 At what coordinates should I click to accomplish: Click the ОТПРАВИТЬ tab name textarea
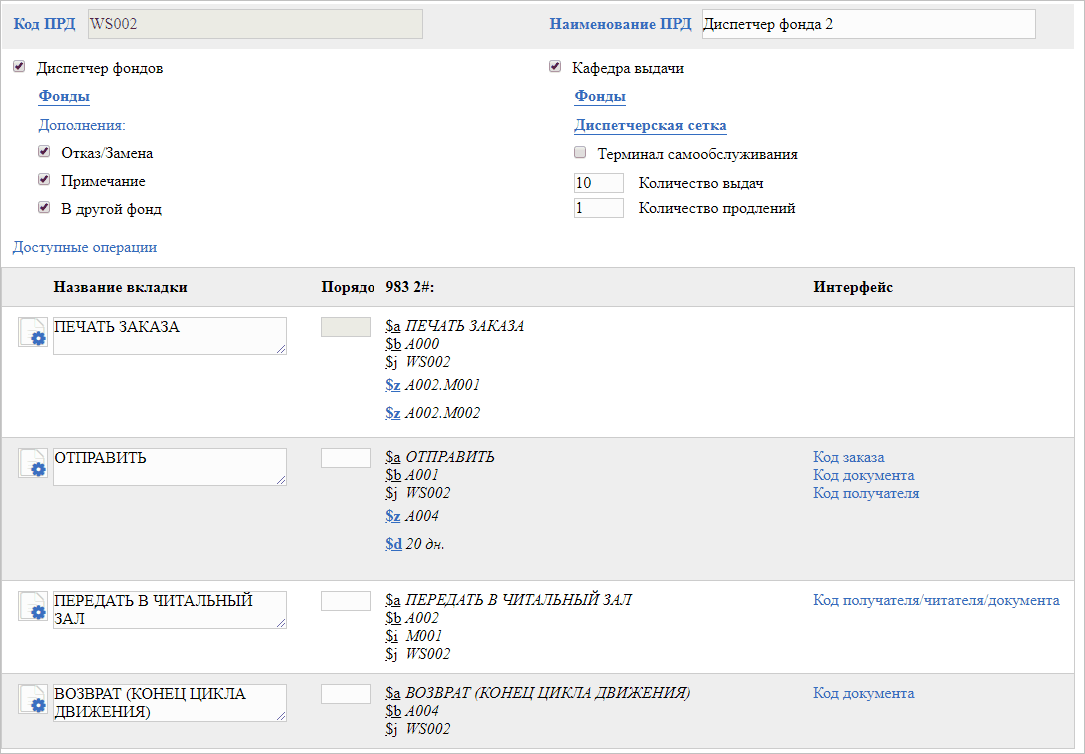169,467
